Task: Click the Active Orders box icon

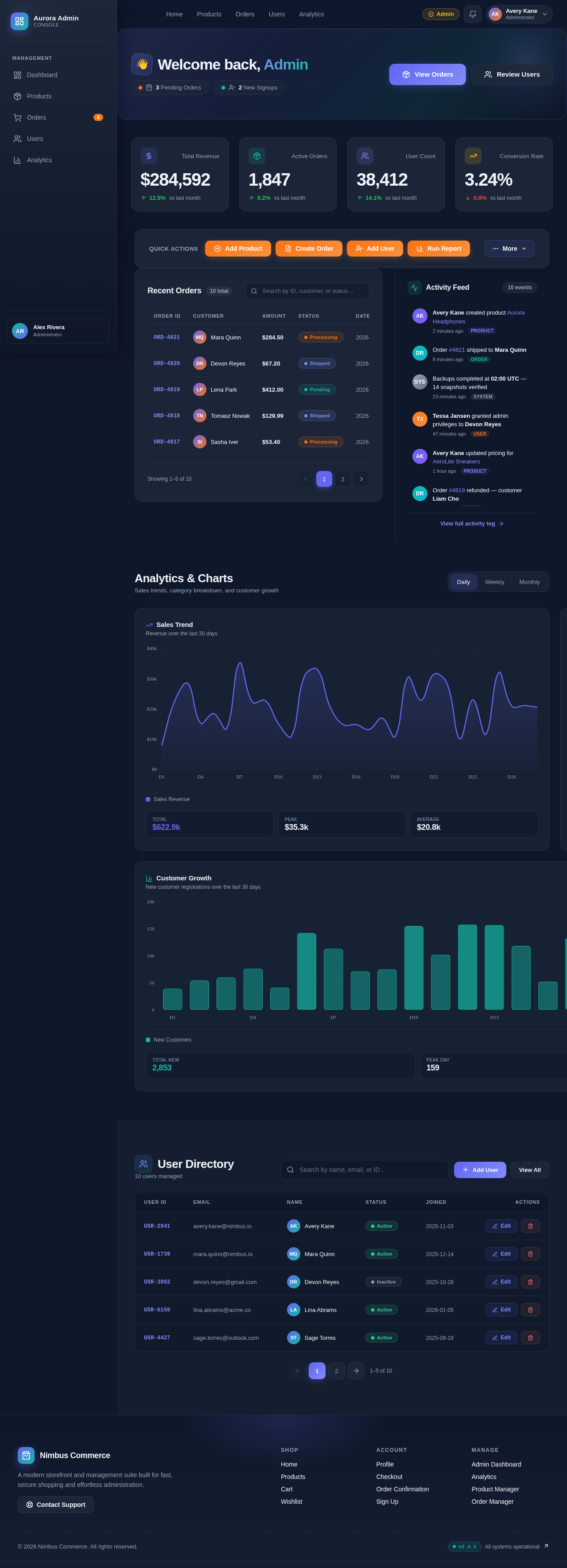Action: (257, 156)
